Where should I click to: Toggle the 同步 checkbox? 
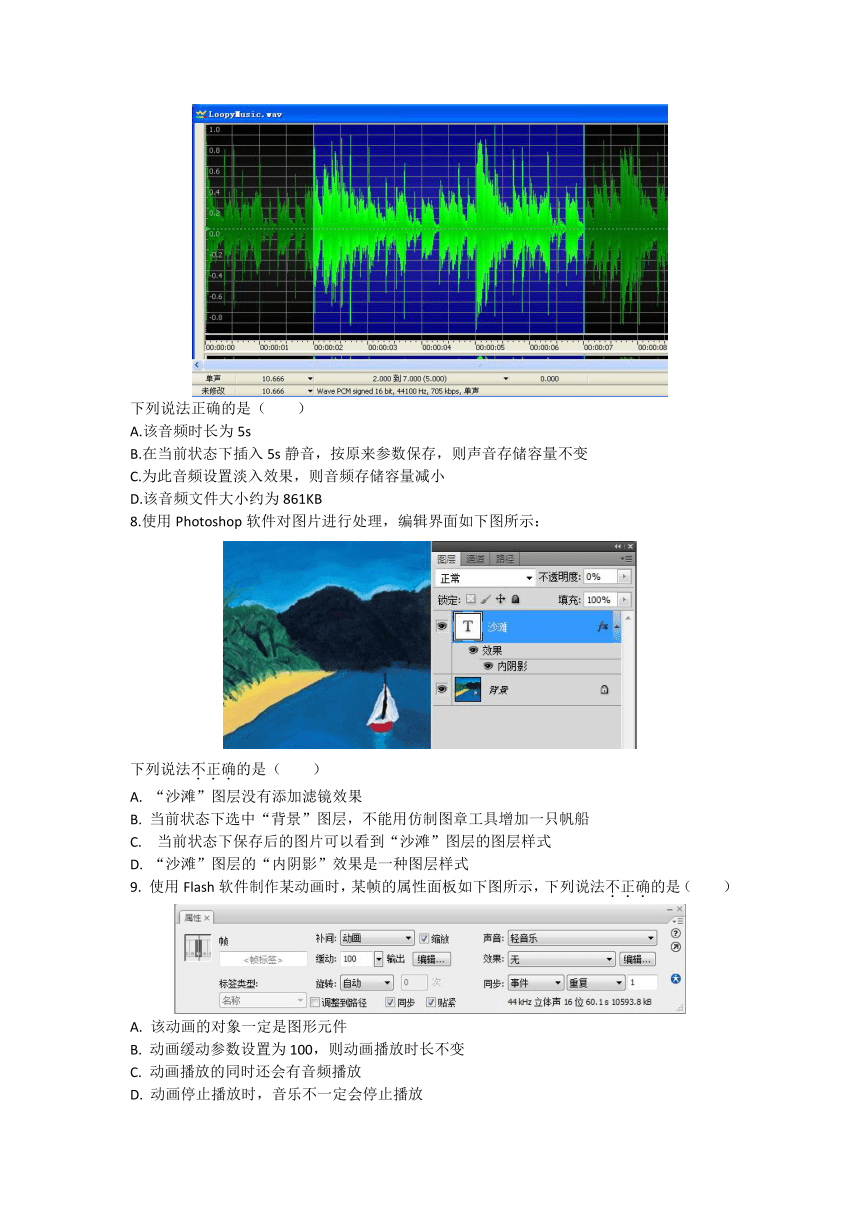390,1002
